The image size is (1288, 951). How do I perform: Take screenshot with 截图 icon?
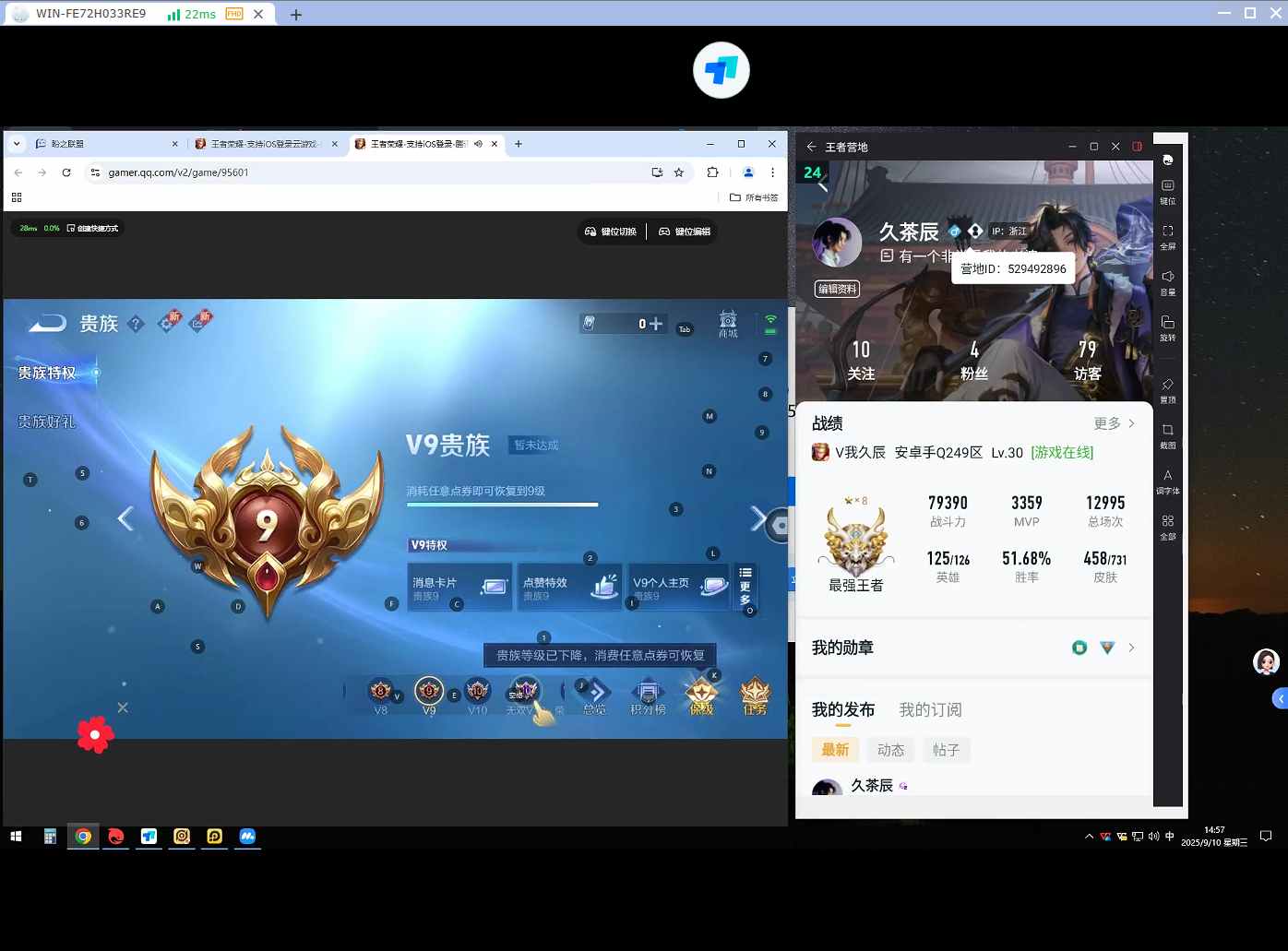(1167, 435)
